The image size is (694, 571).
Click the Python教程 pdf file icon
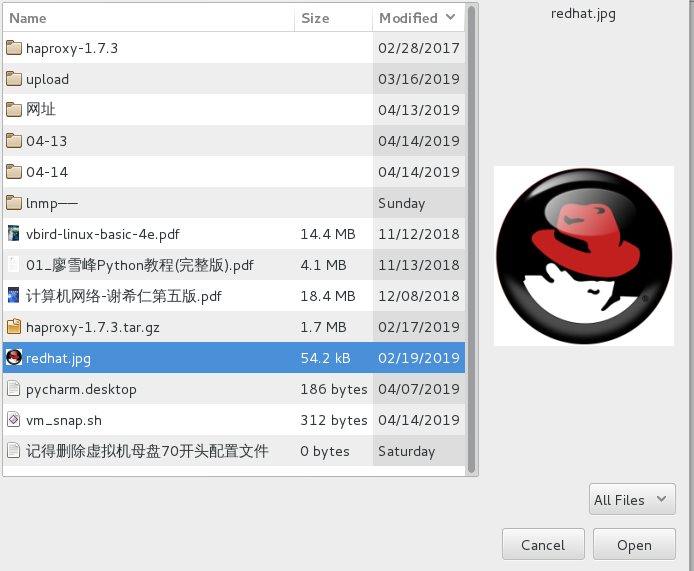pyautogui.click(x=14, y=265)
